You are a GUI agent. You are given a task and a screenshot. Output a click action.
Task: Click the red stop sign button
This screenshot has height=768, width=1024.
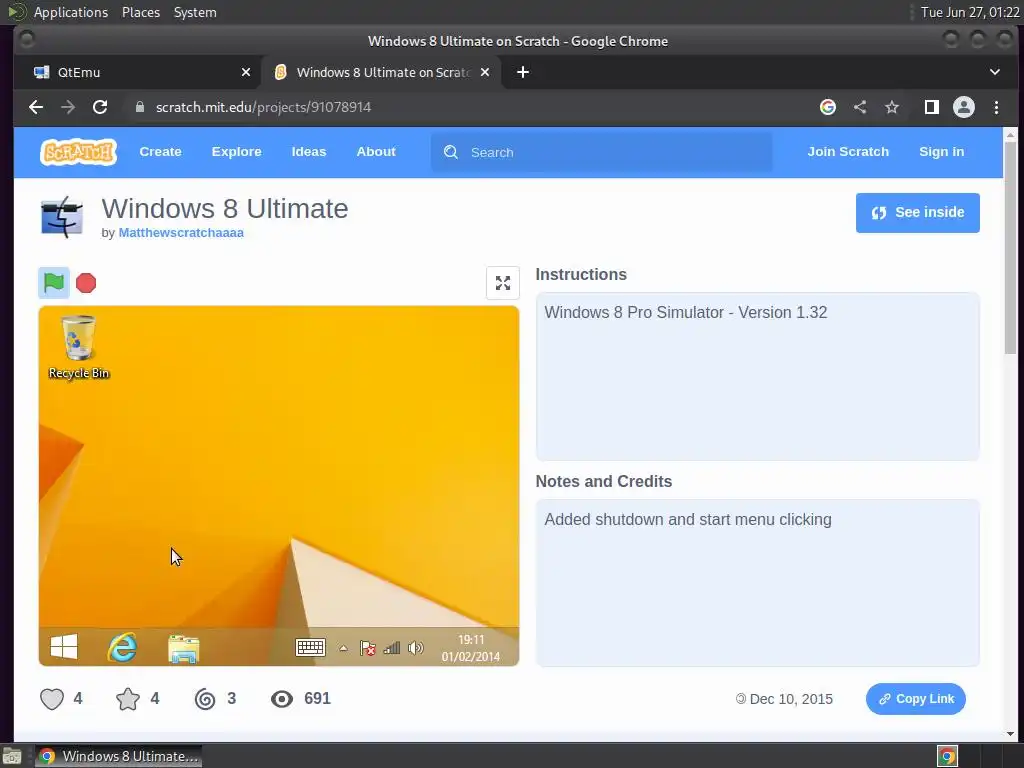[x=86, y=283]
